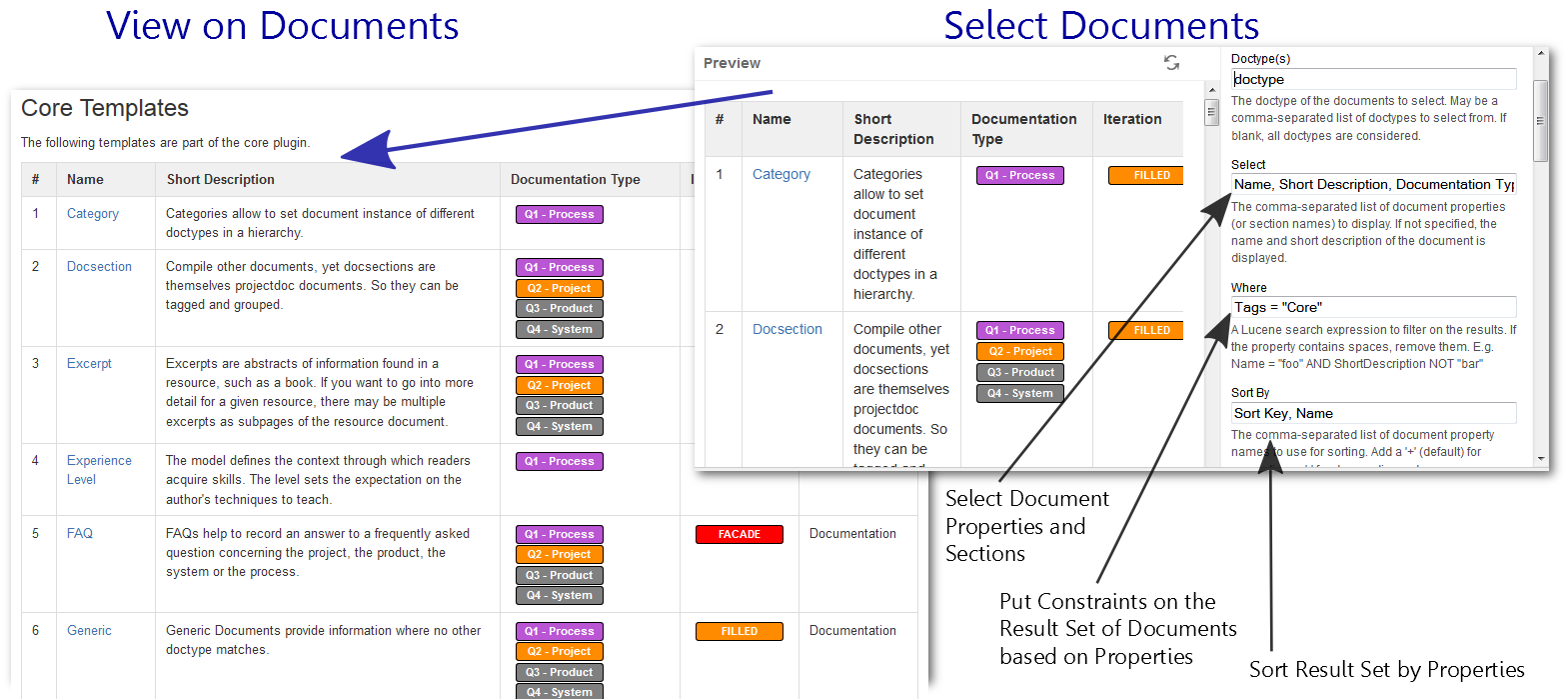This screenshot has height=699, width=1568.
Task: Click the Where filter field with Tags
Action: coord(1373,308)
